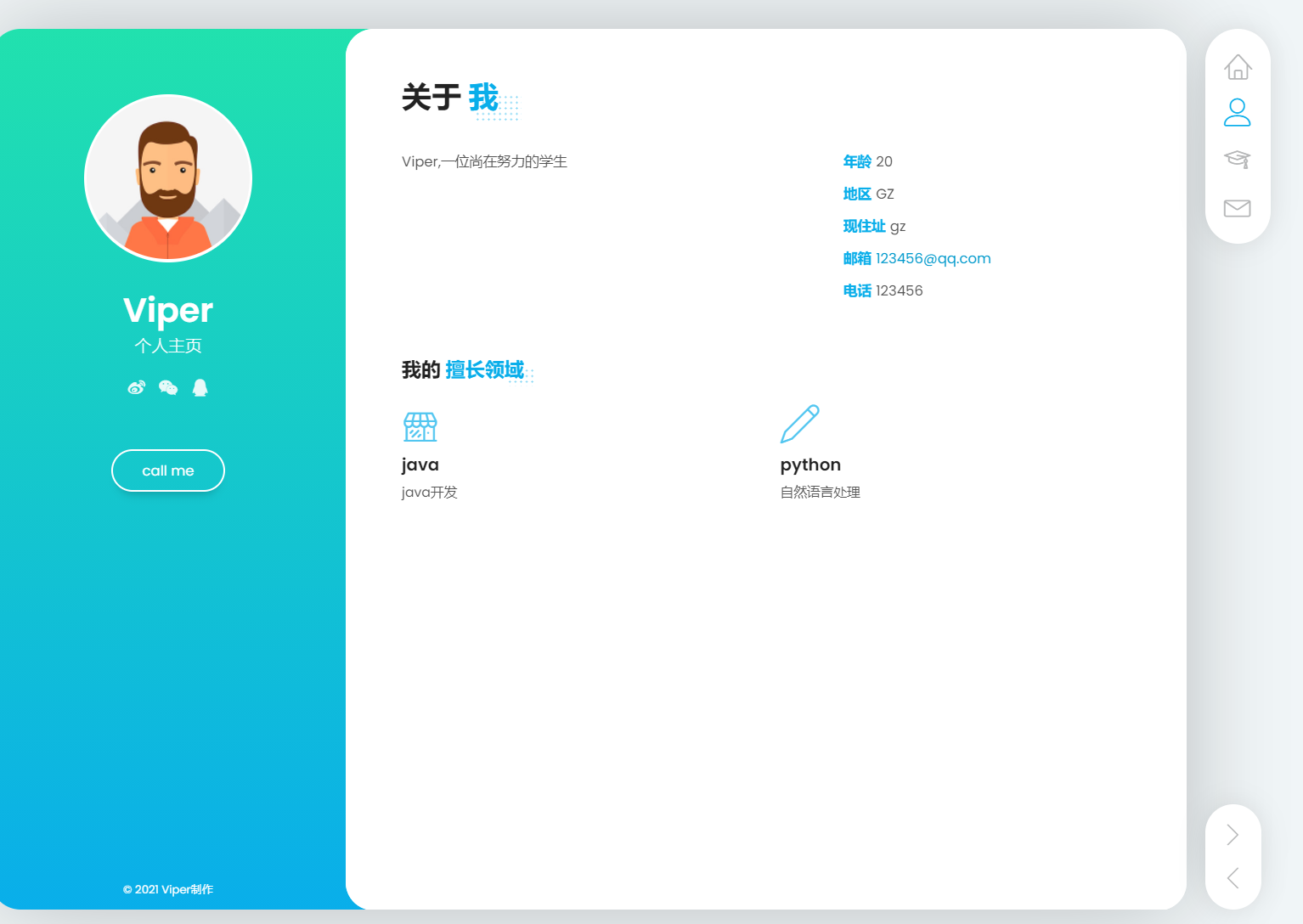The image size is (1303, 924).
Task: Go to previous page with left chevron
Action: pyautogui.click(x=1232, y=877)
